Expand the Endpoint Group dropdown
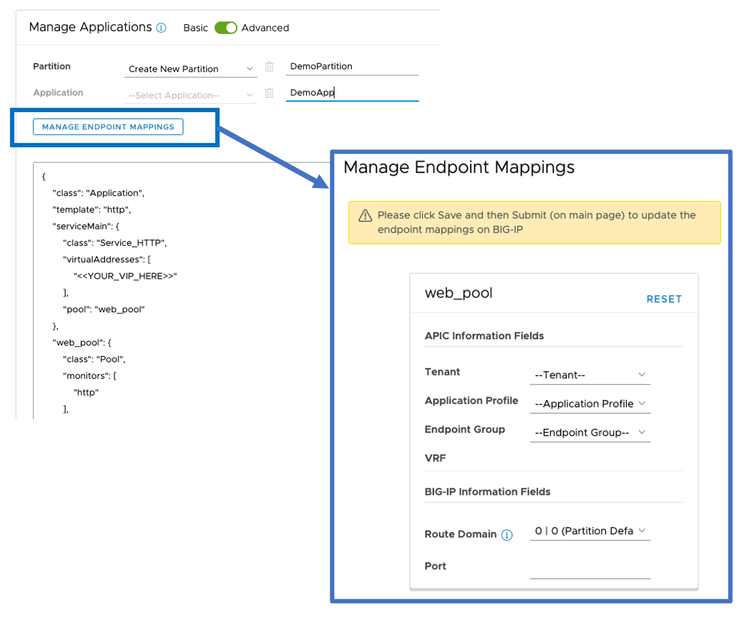 click(590, 433)
